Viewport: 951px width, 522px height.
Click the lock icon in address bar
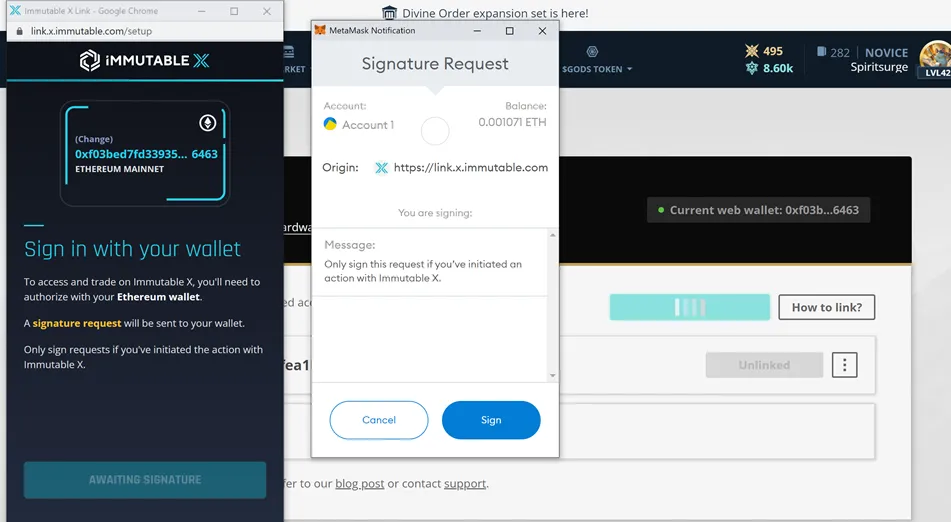[19, 31]
